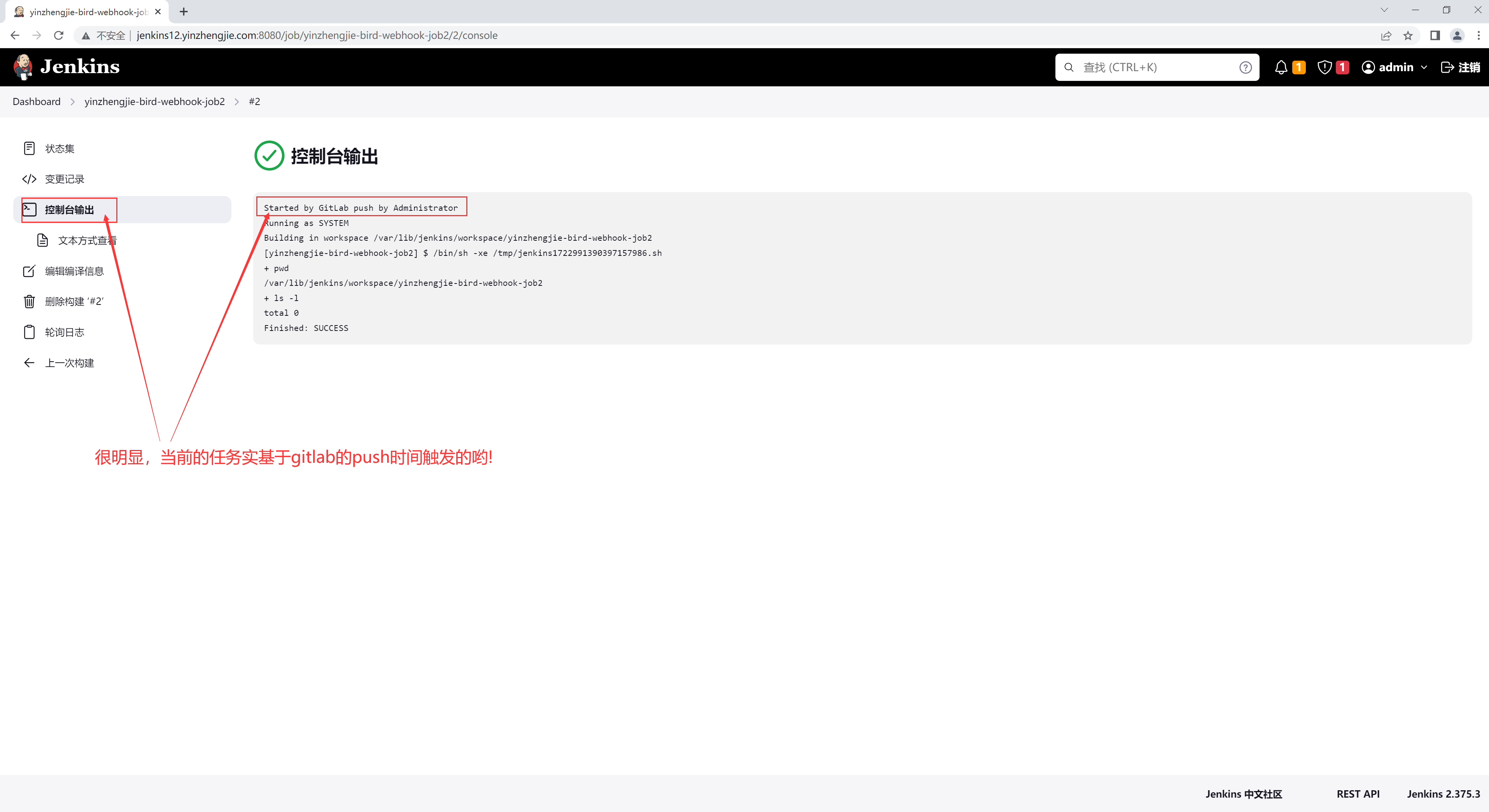Click REST API footer link
This screenshot has width=1489, height=812.
tap(1358, 793)
